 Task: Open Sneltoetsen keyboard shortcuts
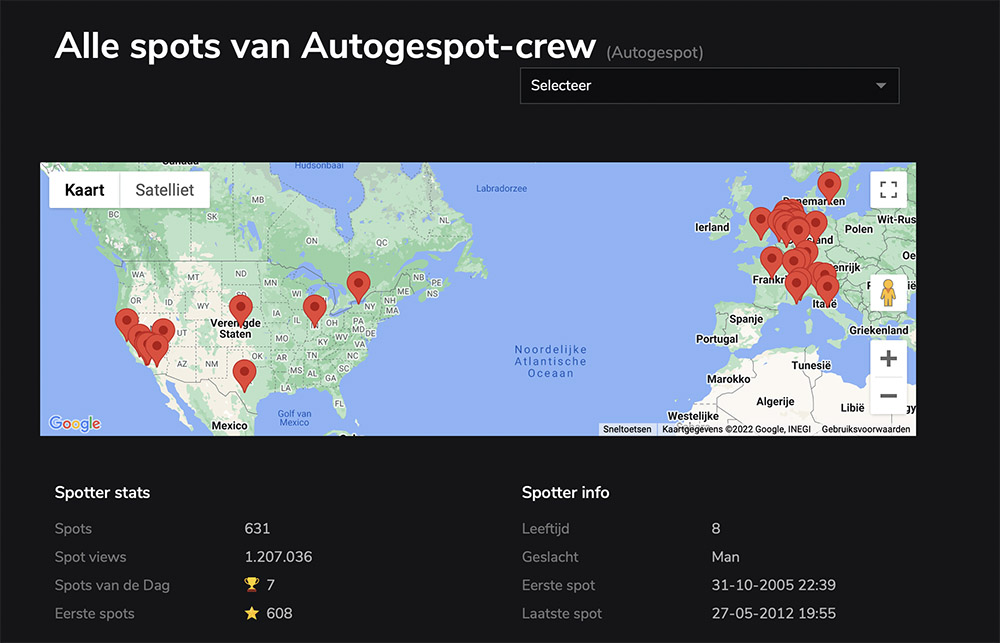click(627, 429)
